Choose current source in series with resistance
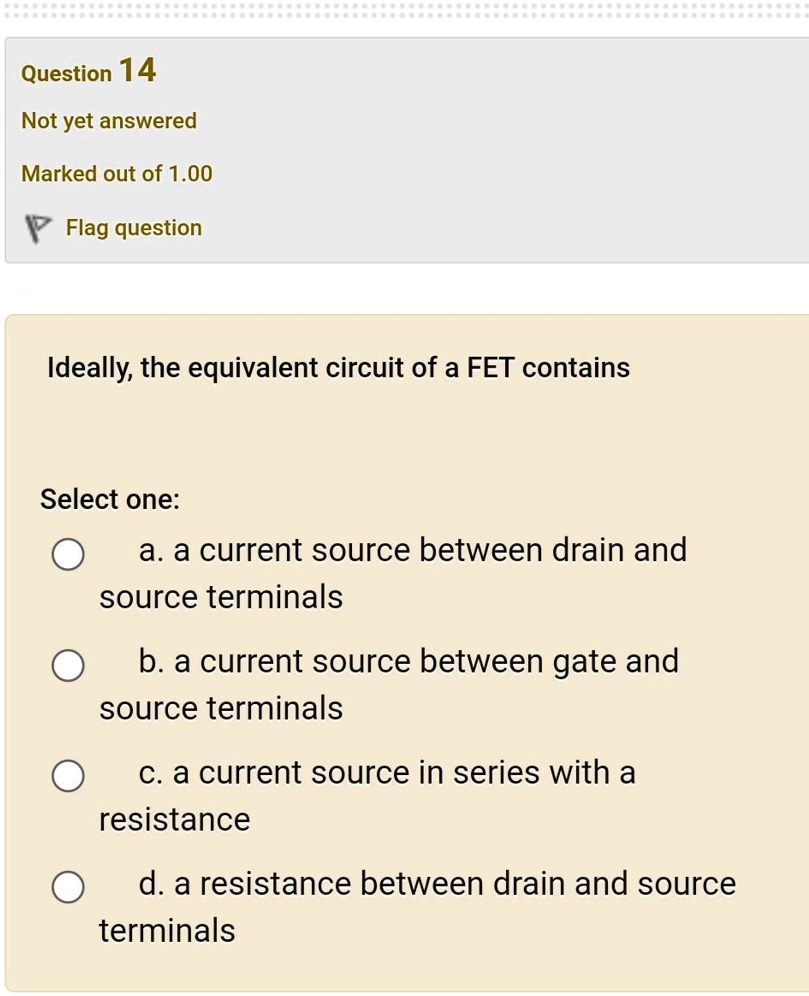Image resolution: width=809 pixels, height=996 pixels. [67, 776]
